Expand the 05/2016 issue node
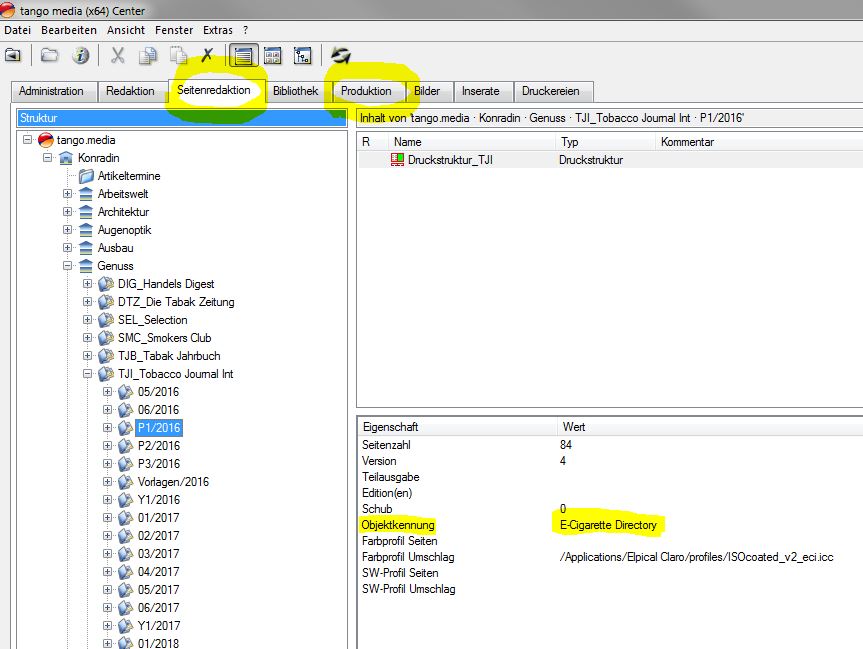 [x=108, y=392]
